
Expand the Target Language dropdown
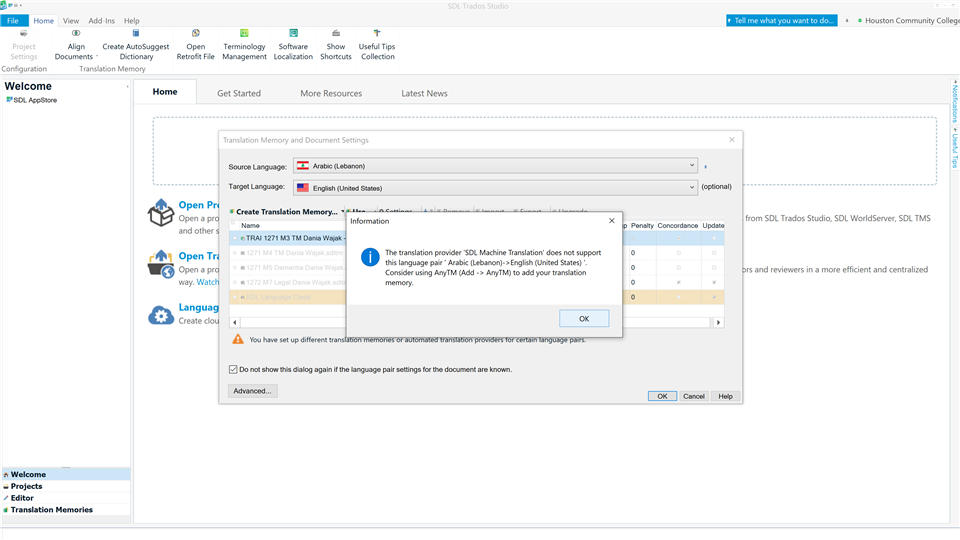click(692, 187)
